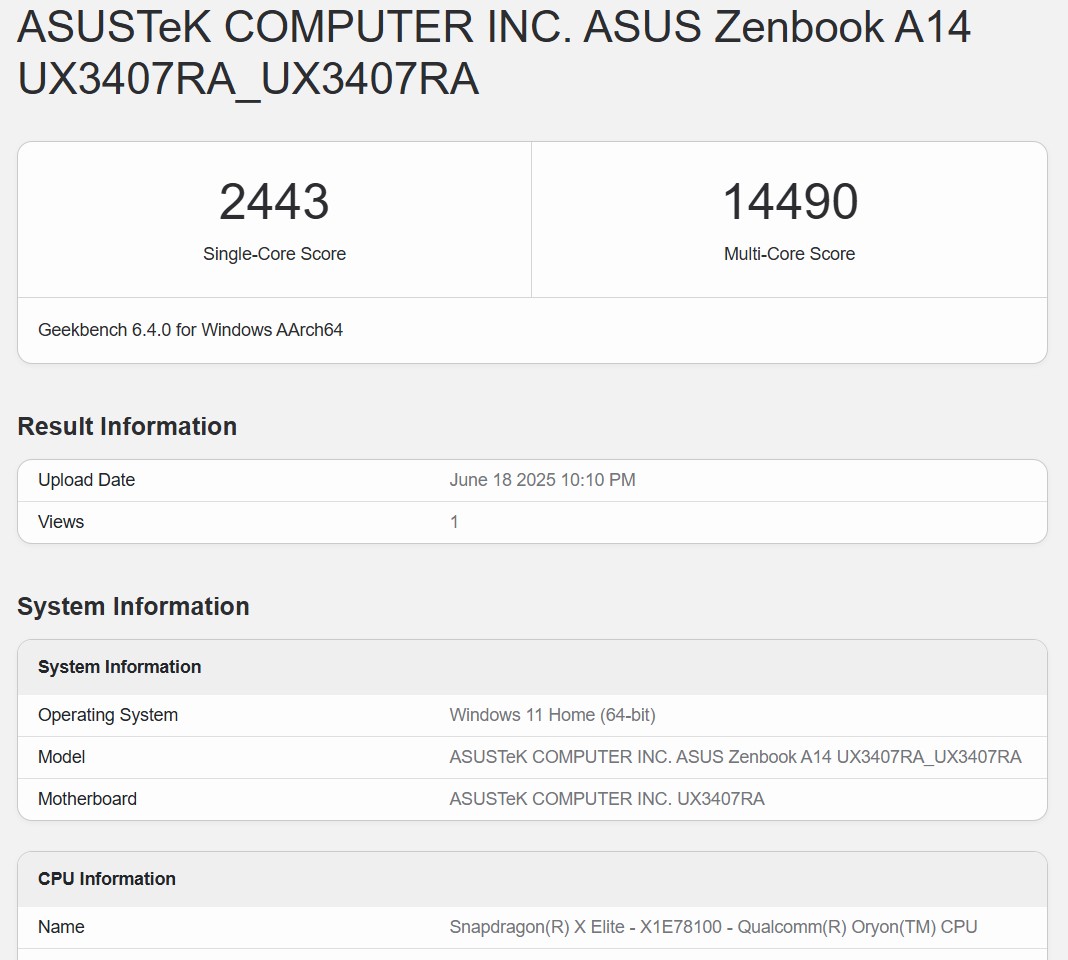Click the Geekbench 6.4.0 for Windows AArch64 text
This screenshot has height=960, width=1068.
[190, 330]
